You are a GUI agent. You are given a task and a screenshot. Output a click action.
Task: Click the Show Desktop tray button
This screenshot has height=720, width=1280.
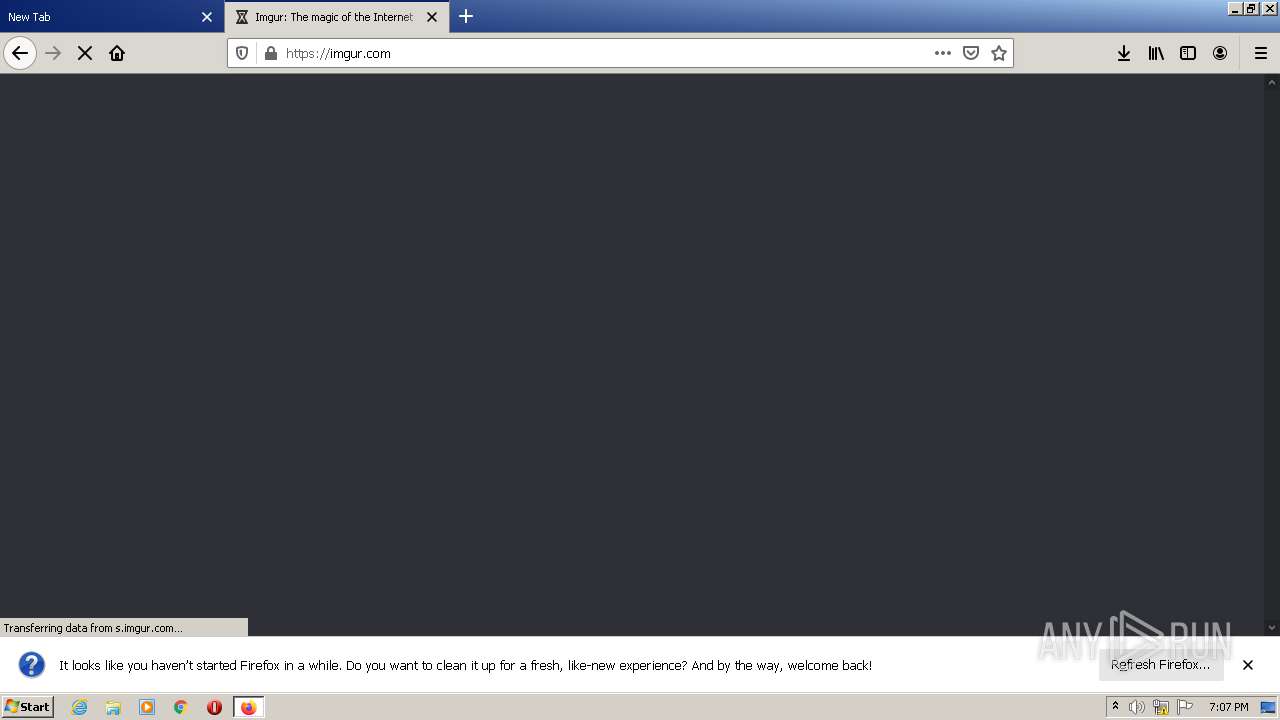[1269, 707]
